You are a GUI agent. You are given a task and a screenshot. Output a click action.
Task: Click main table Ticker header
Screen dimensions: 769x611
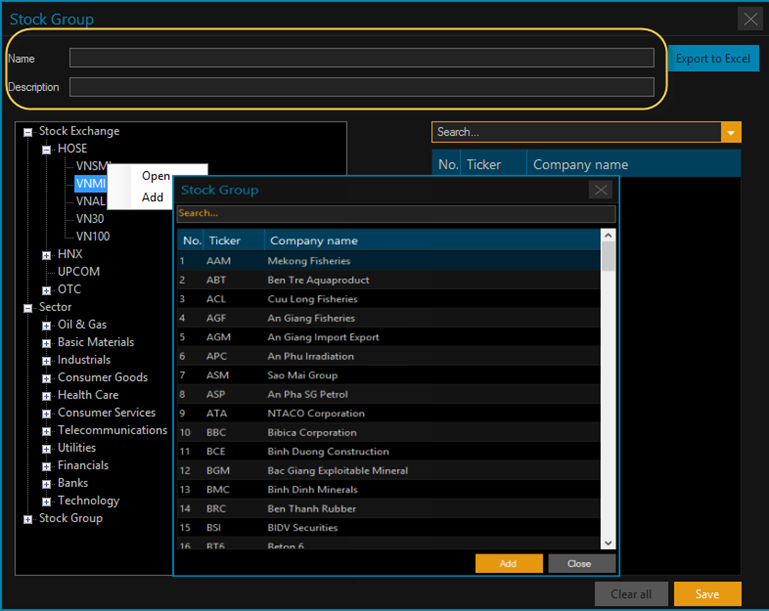click(x=493, y=164)
